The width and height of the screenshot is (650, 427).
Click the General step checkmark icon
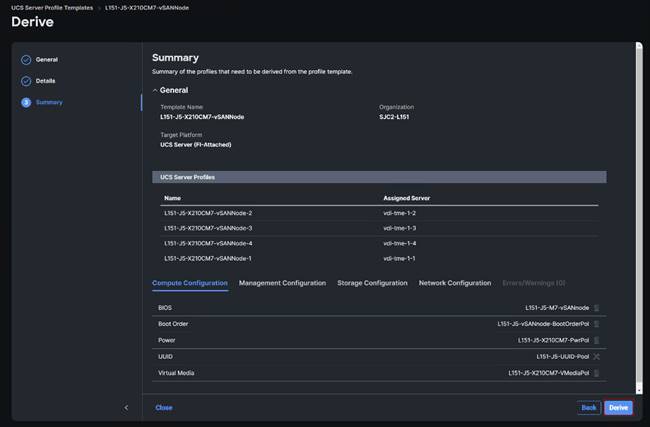tap(26, 60)
